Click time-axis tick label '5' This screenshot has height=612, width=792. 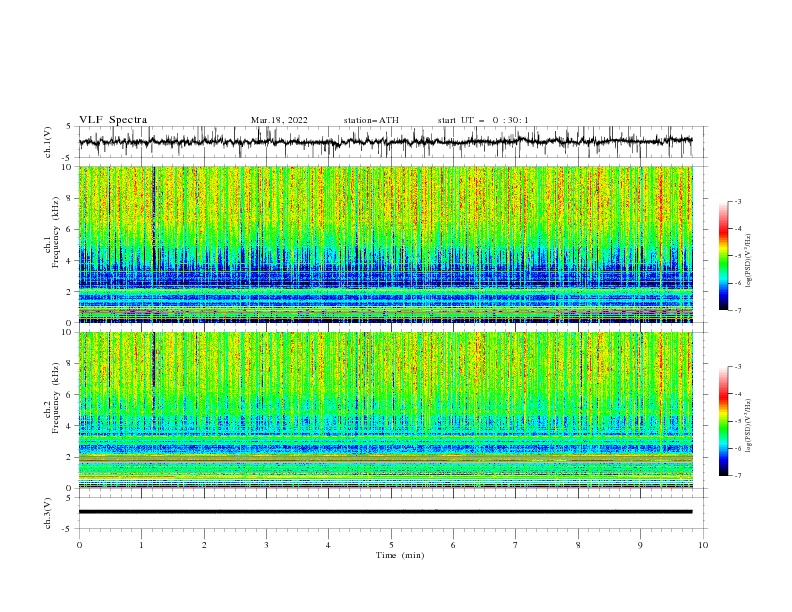click(x=391, y=545)
